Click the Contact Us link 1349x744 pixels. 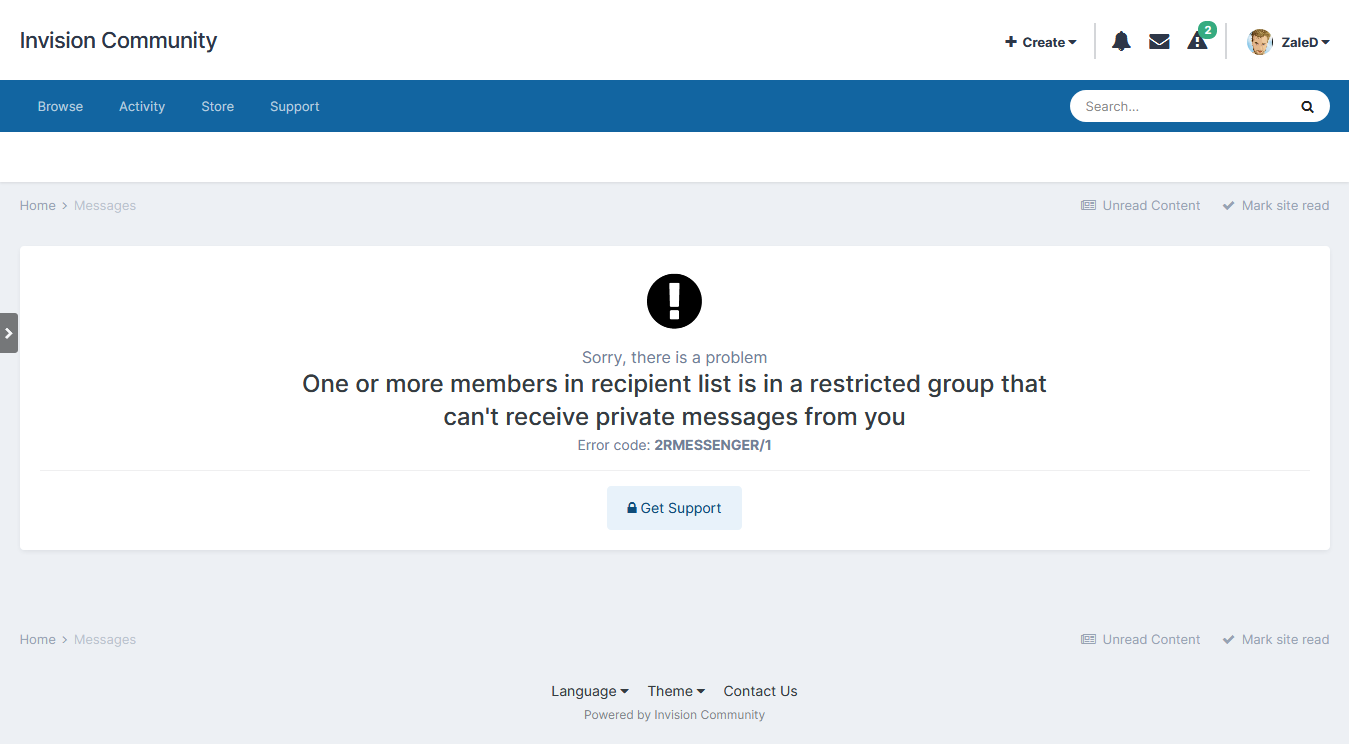coord(760,691)
